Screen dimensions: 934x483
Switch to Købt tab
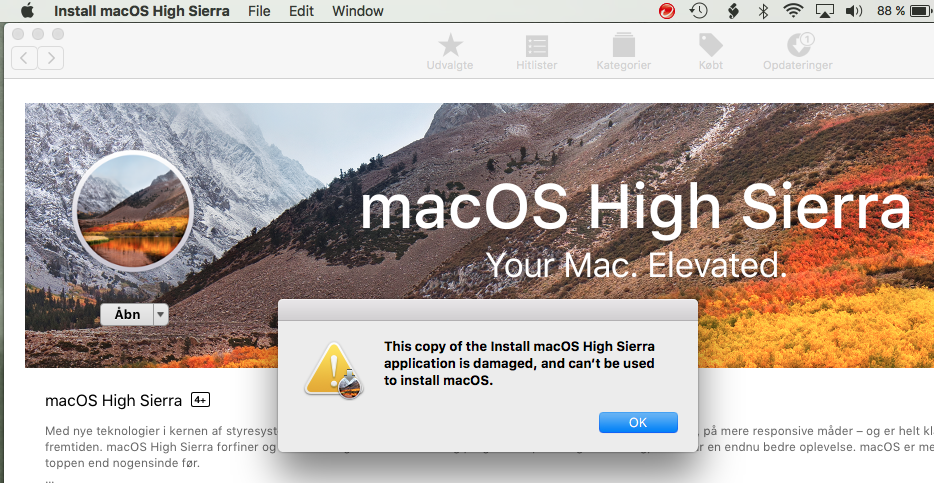click(711, 52)
